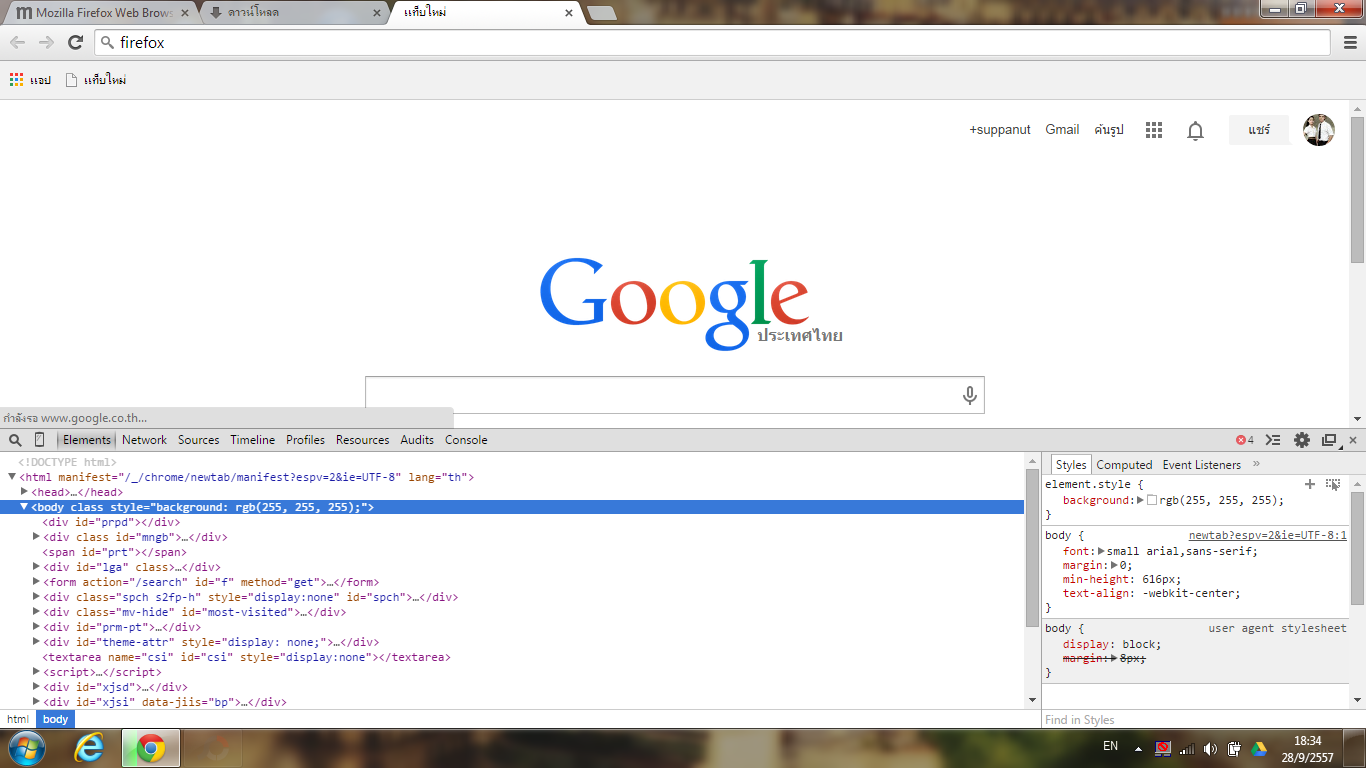
Task: Click the network signal tray icon
Action: pos(1187,748)
